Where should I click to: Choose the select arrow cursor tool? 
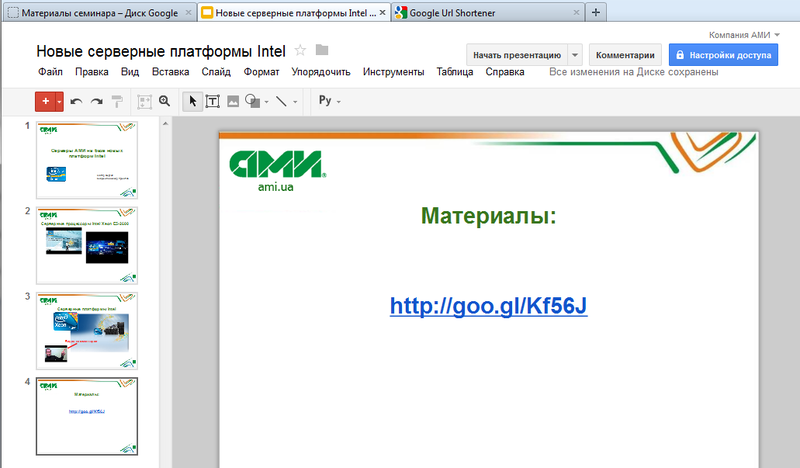[x=192, y=102]
